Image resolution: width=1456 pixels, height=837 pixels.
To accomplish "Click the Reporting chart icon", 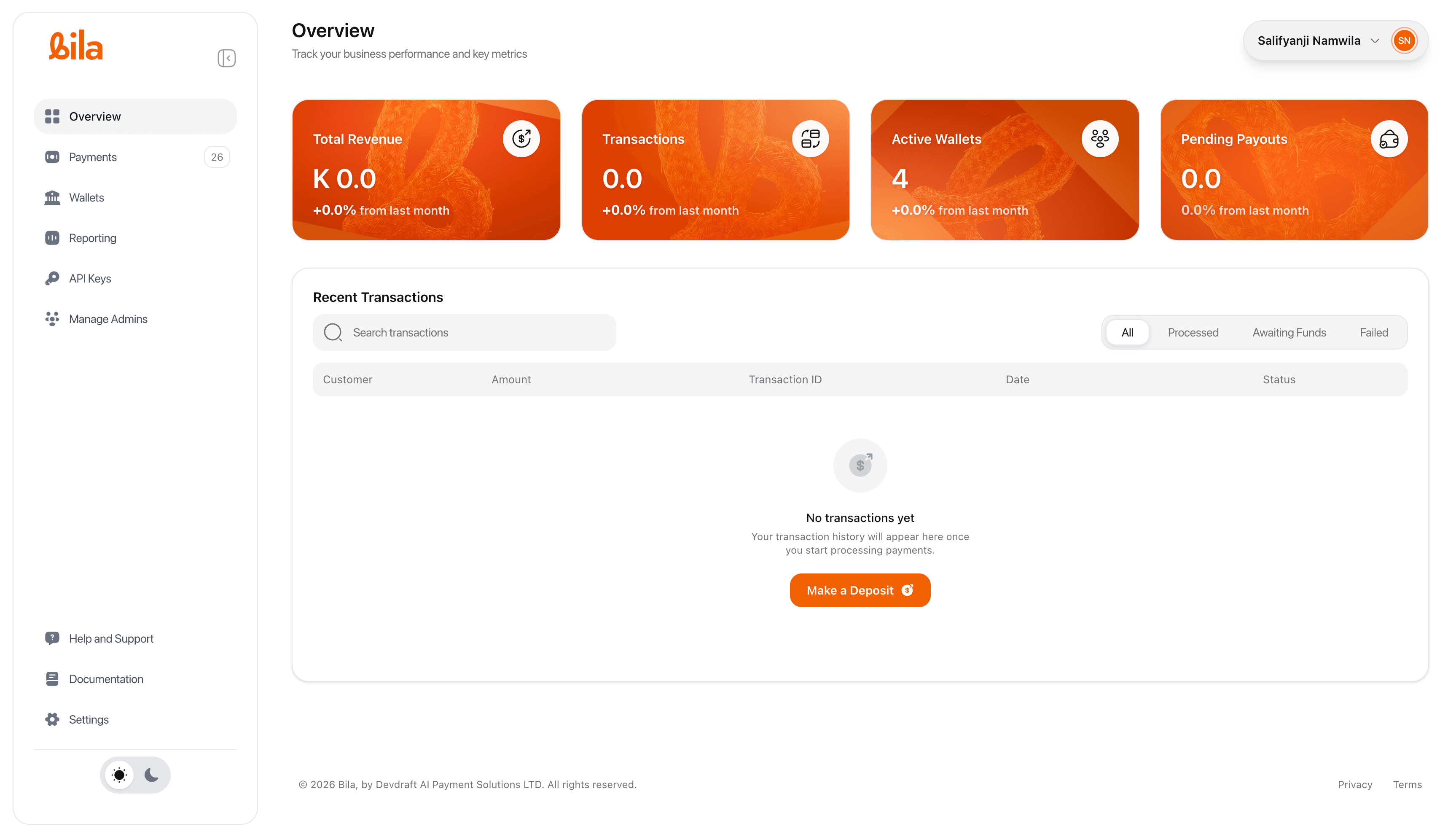I will coord(52,238).
